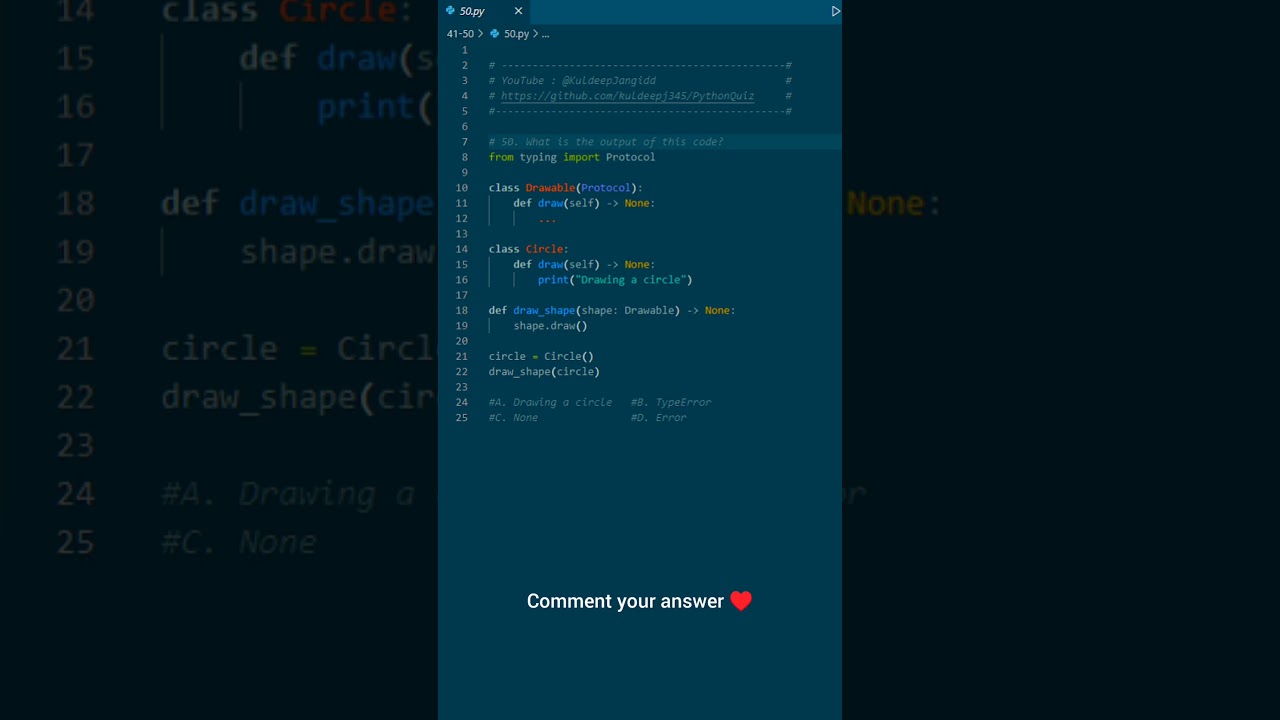Click the 'from' keyword on line 8

pos(501,157)
